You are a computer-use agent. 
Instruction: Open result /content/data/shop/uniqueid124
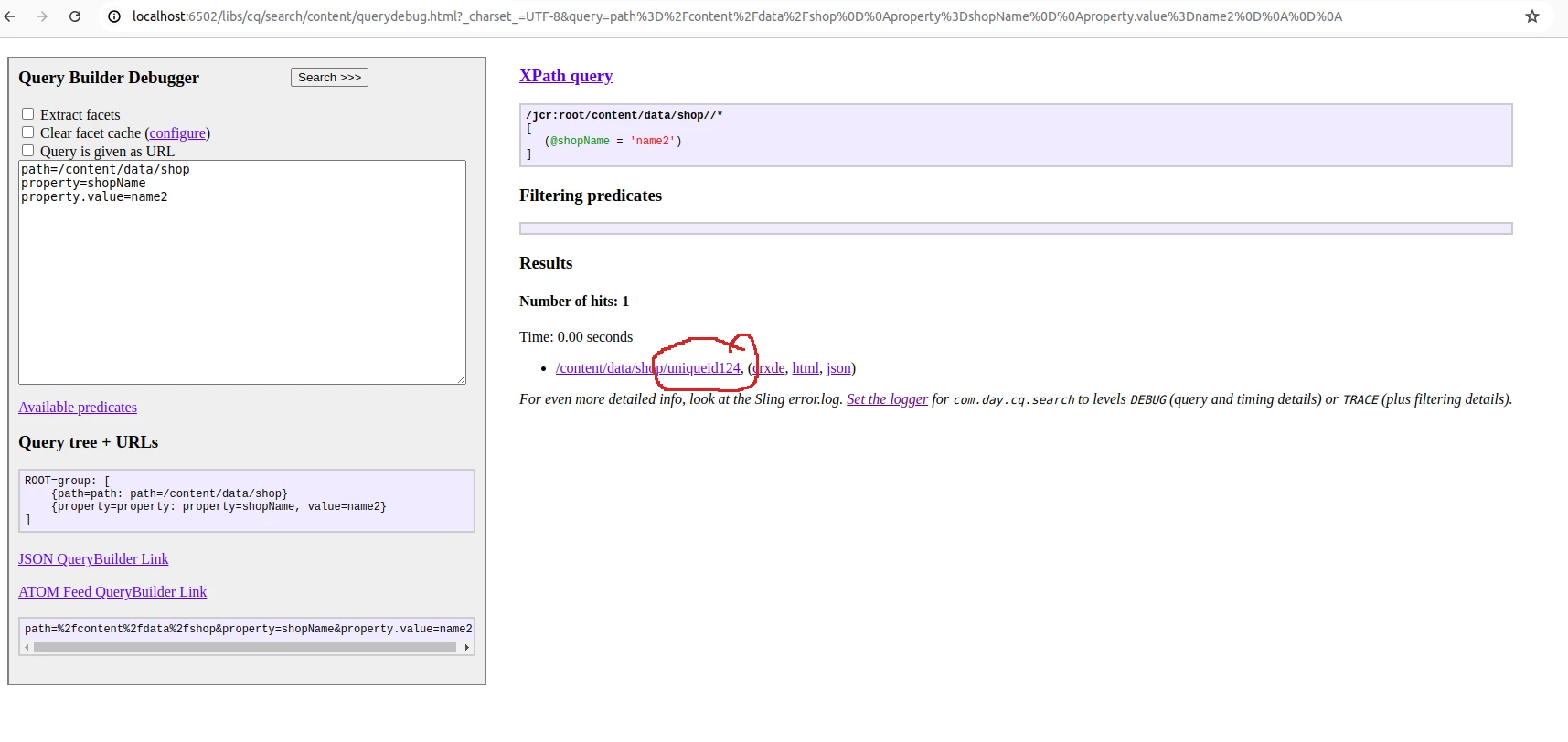click(x=648, y=368)
